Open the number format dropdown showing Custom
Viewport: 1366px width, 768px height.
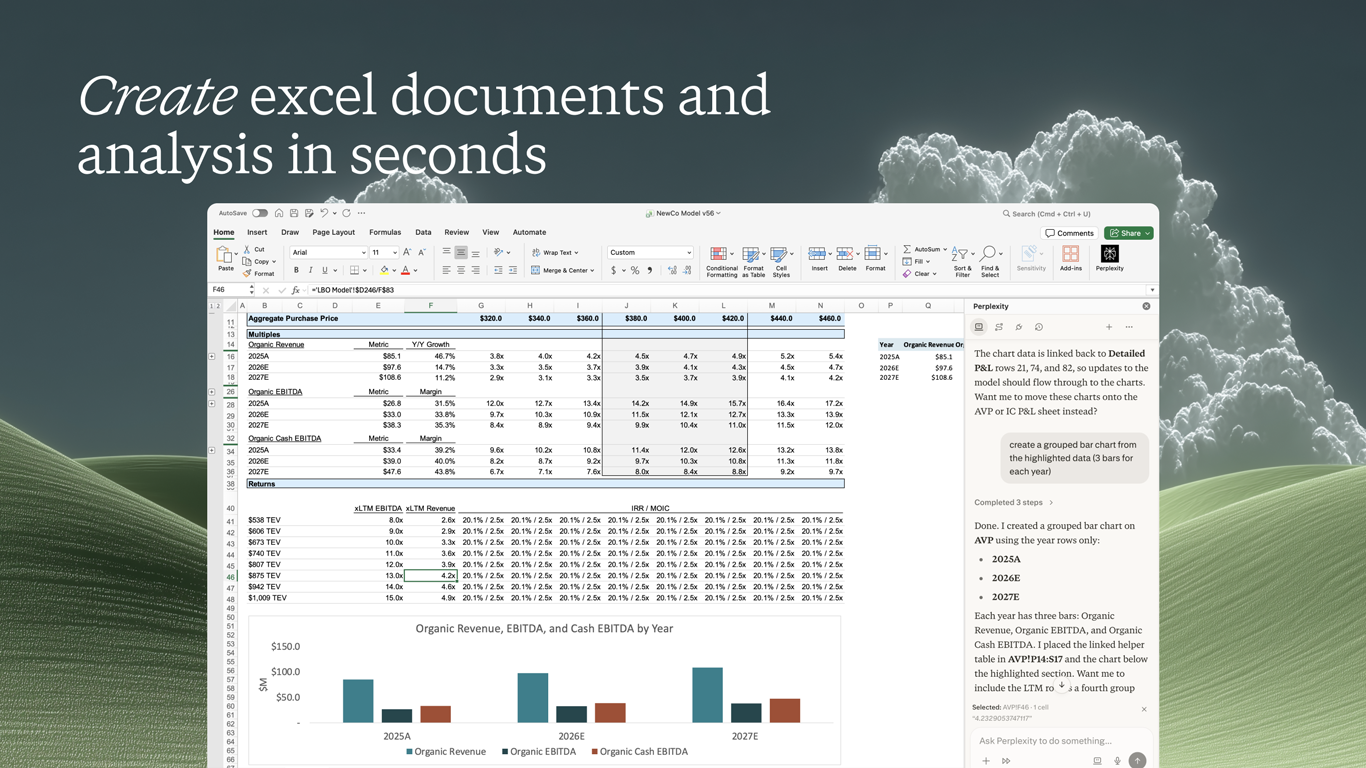(650, 252)
